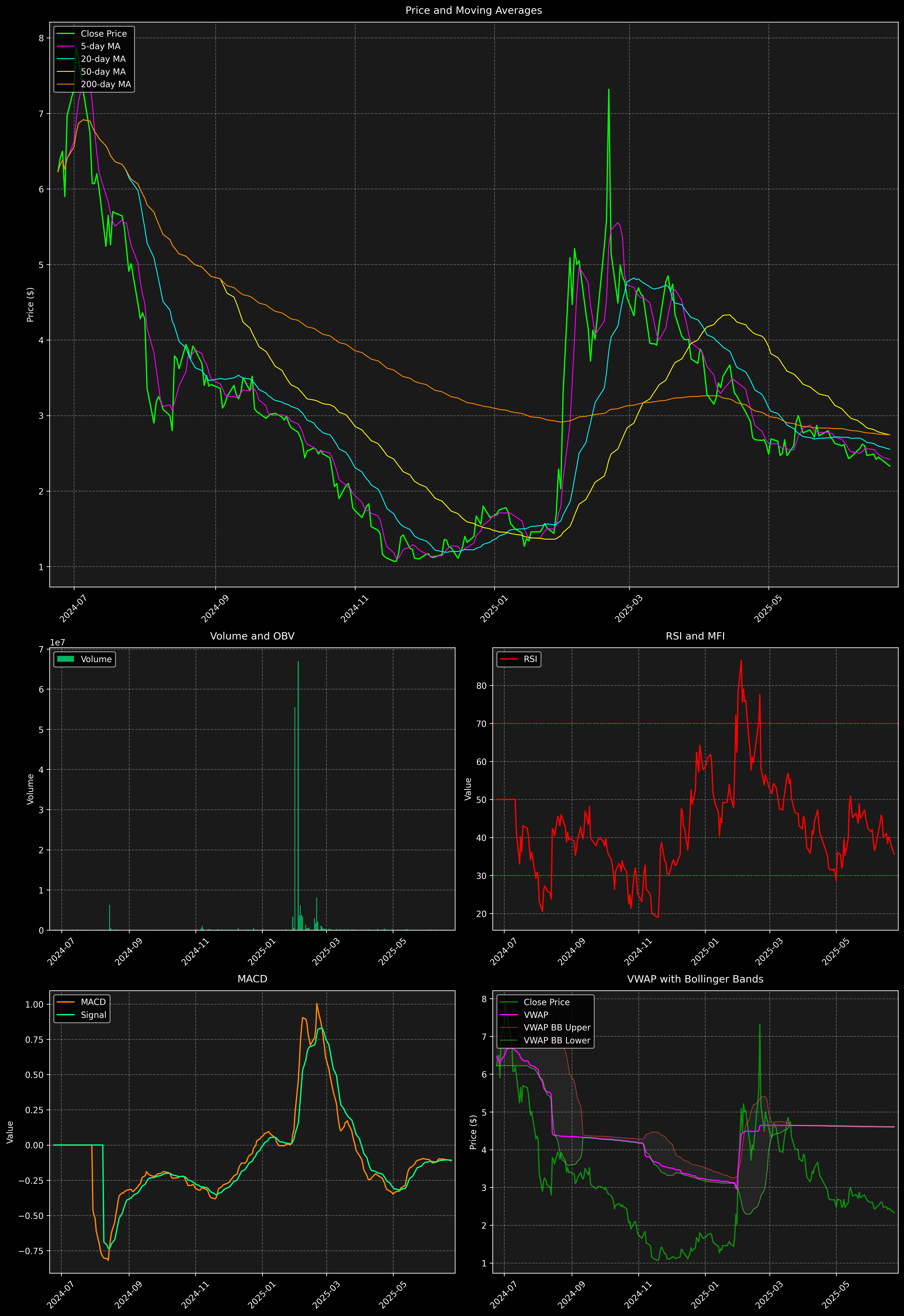Click the '6' y-axis tick of the Volume chart
The width and height of the screenshot is (904, 1316).
[x=41, y=690]
